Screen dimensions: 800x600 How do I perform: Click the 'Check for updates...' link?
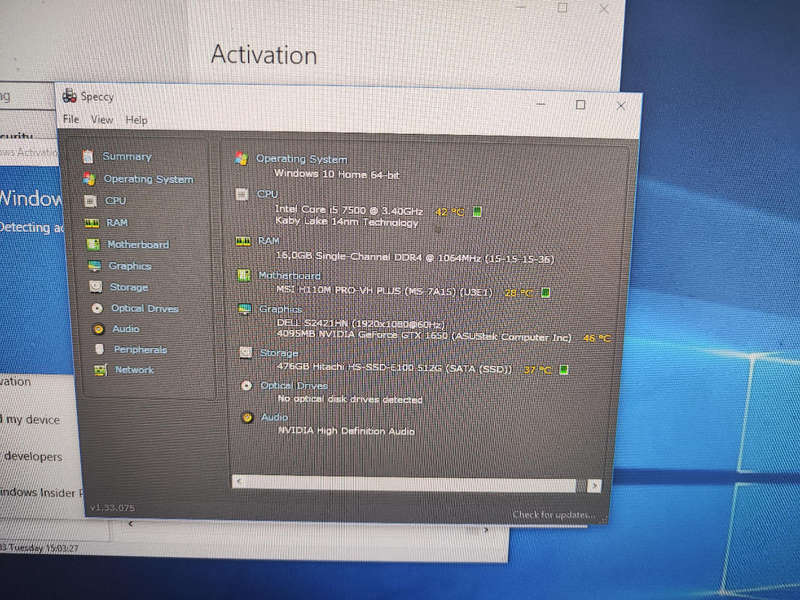pyautogui.click(x=553, y=514)
